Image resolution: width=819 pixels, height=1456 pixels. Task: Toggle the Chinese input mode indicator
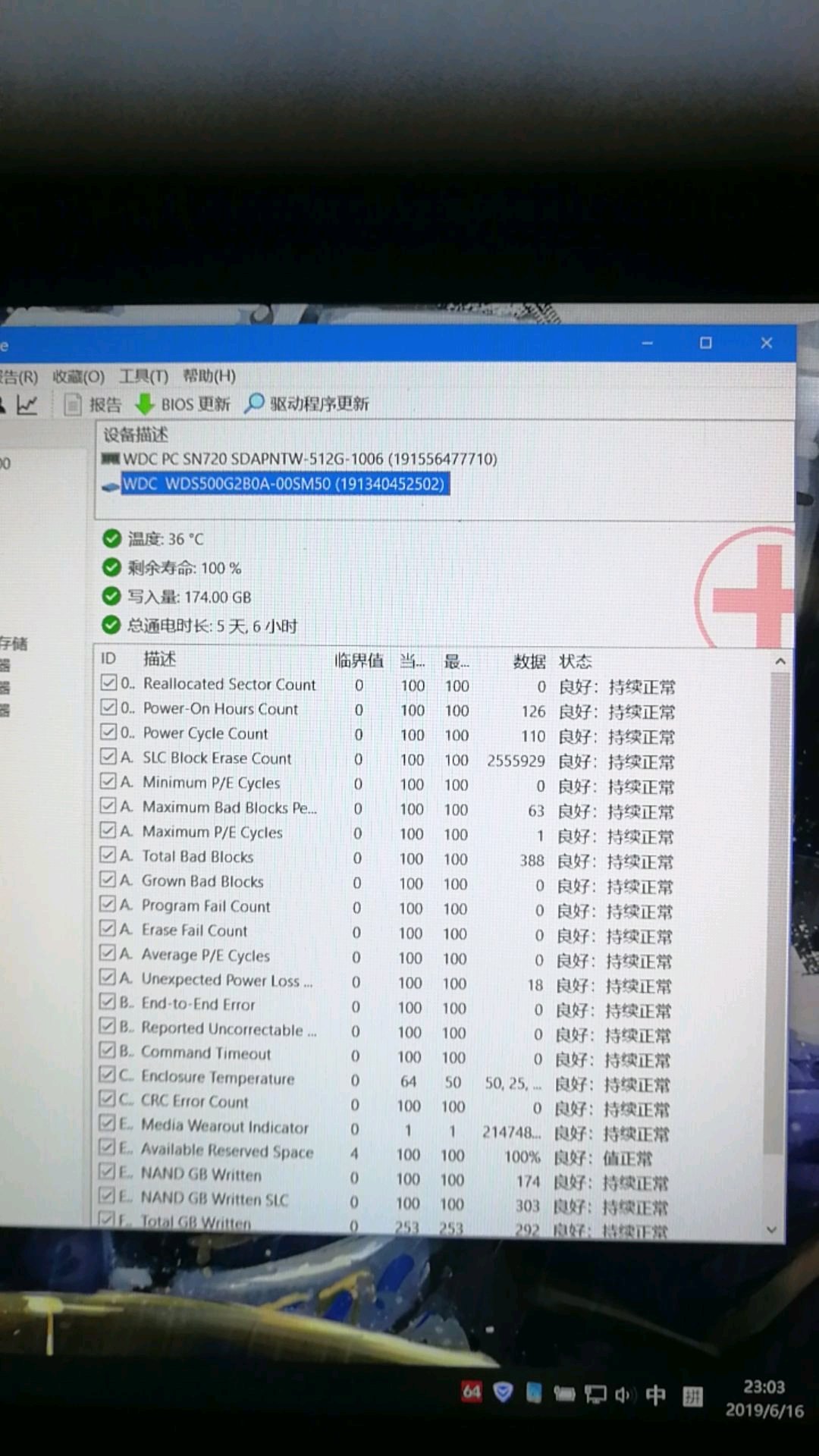[x=655, y=1395]
